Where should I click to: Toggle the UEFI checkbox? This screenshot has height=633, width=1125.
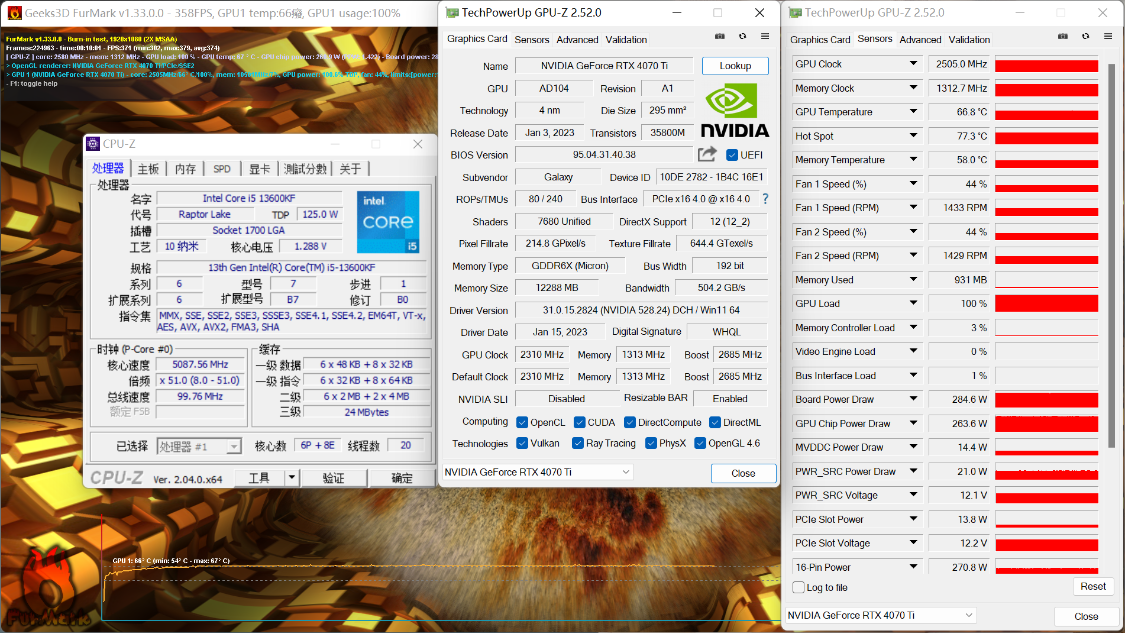point(732,155)
